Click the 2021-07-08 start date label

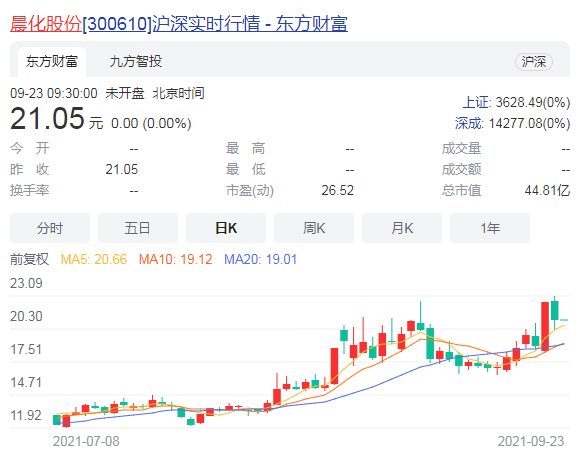tap(86, 441)
